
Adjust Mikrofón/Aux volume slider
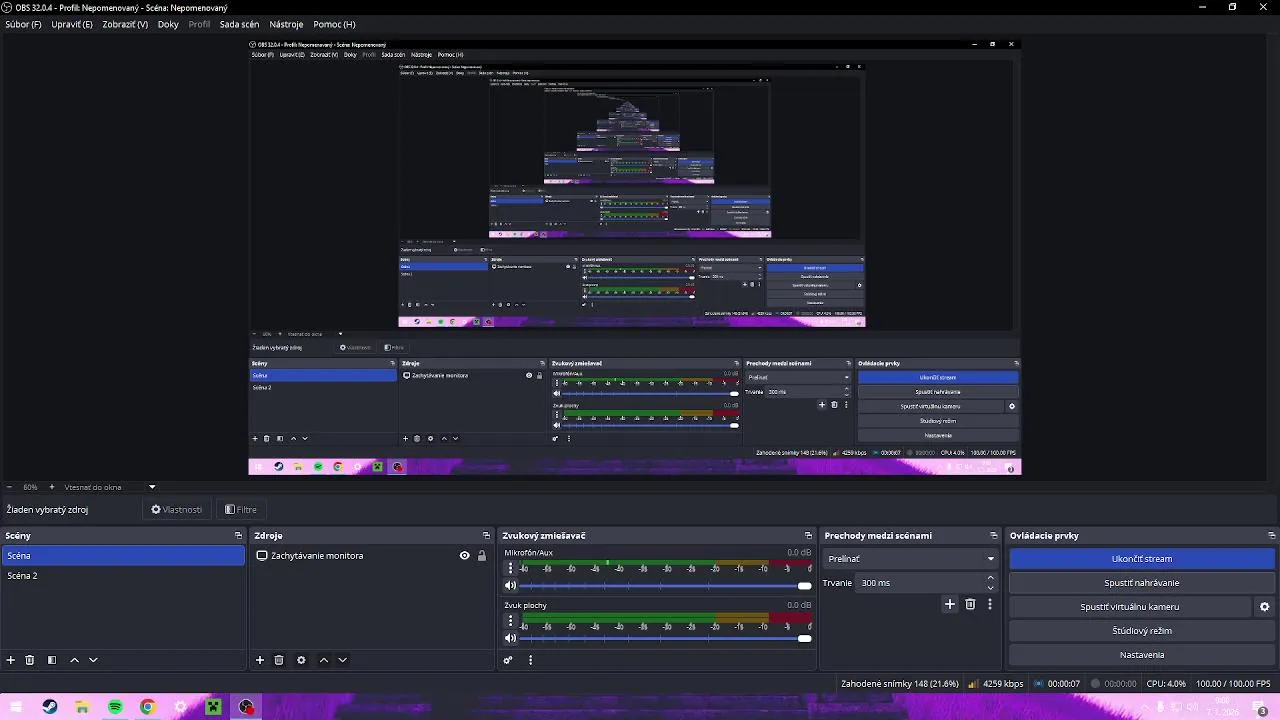665,586
